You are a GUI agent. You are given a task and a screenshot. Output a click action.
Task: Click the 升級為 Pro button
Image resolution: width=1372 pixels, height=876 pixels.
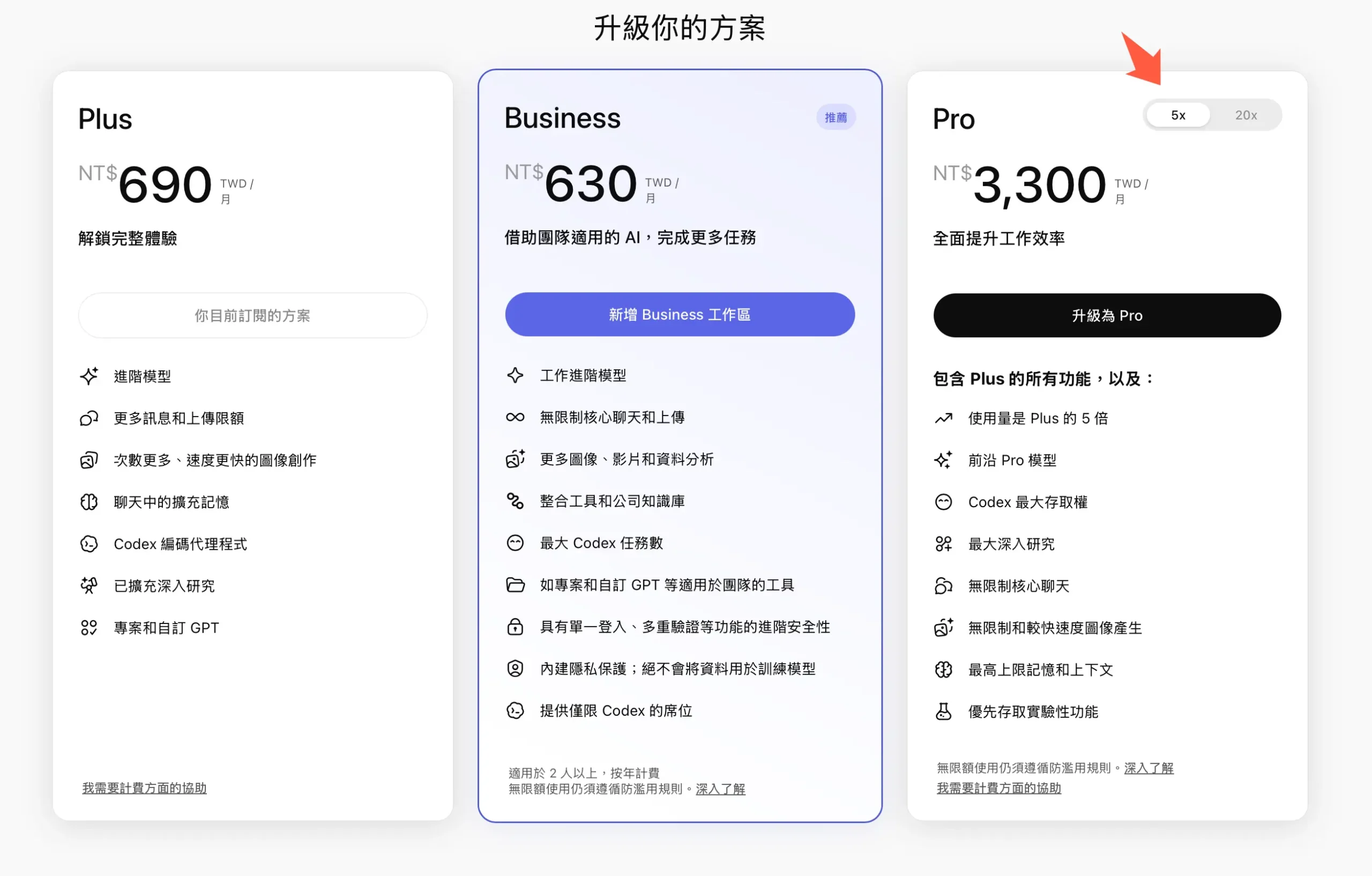[x=1107, y=315]
